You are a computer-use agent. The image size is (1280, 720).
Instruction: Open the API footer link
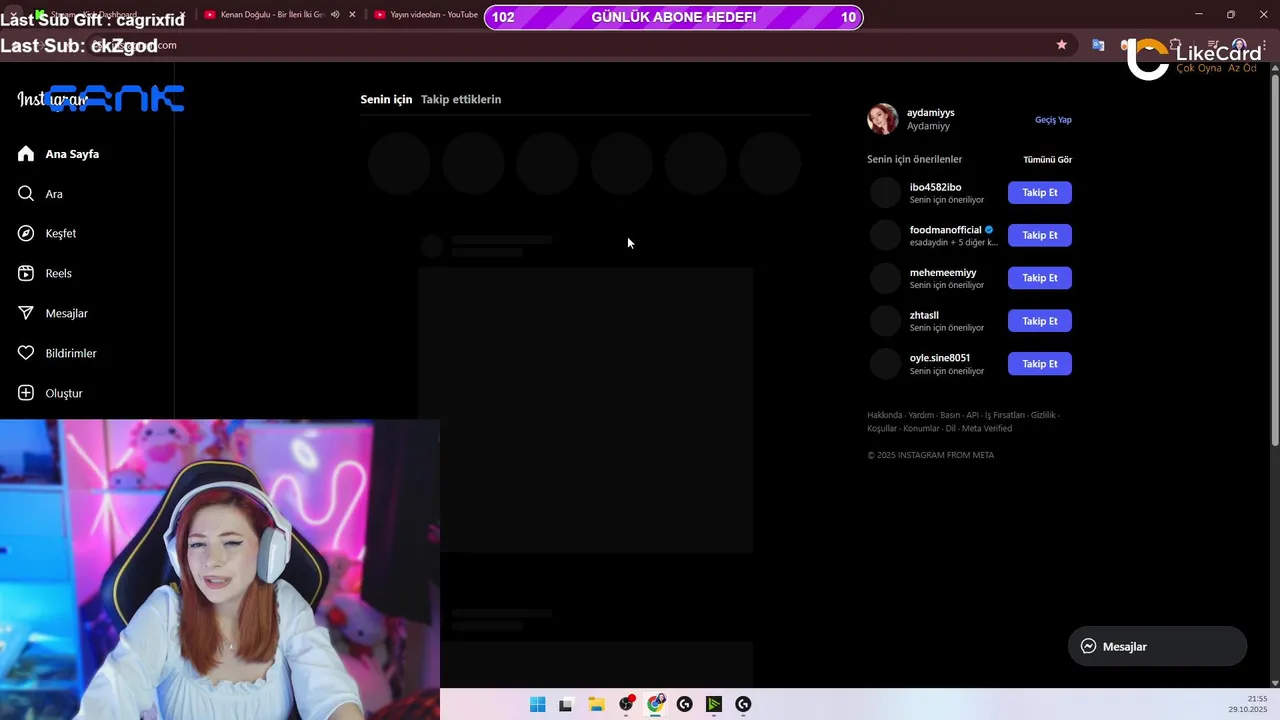click(972, 415)
